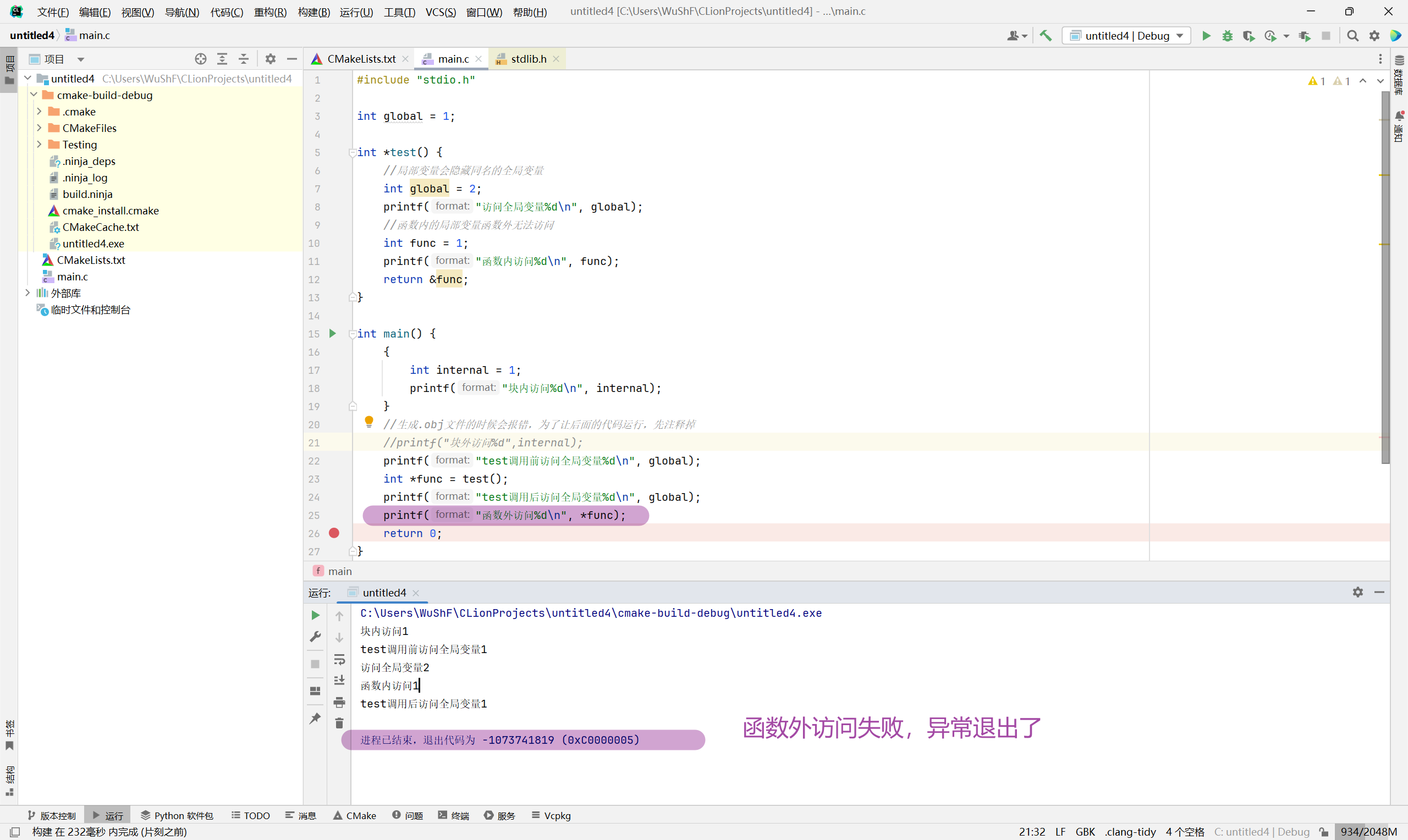1408x840 pixels.
Task: Close the untitled4 run tab
Action: [416, 593]
